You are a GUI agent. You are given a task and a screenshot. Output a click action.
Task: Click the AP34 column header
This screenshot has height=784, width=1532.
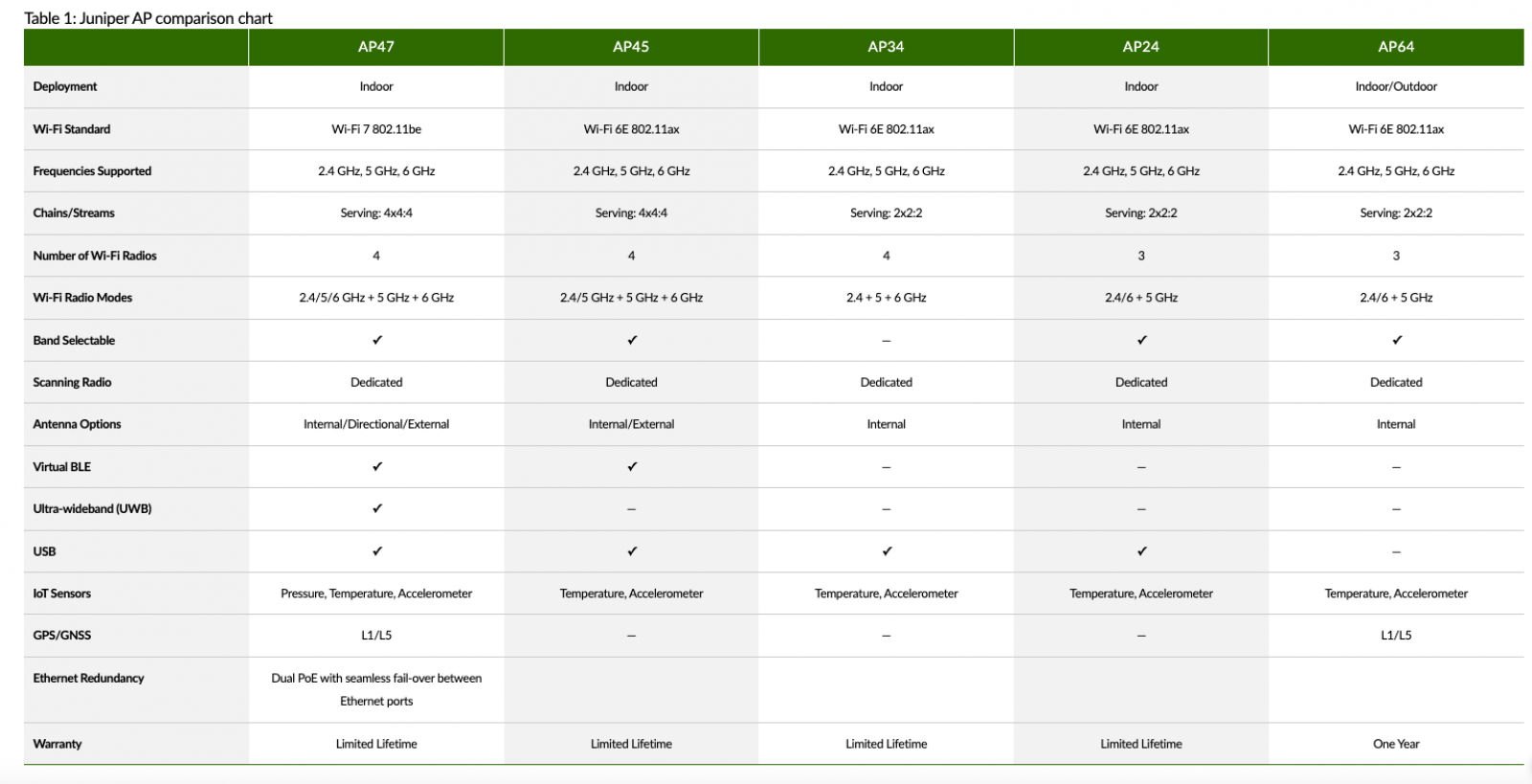tap(886, 47)
